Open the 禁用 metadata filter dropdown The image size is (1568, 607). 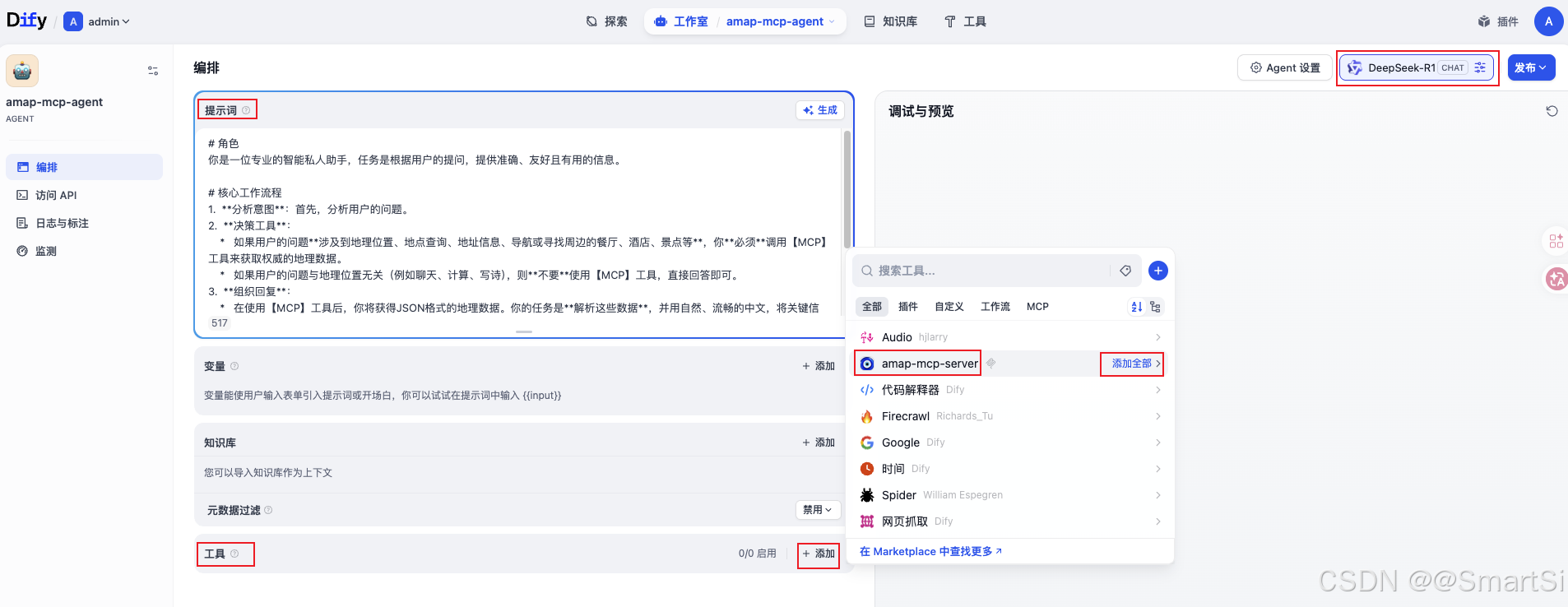coord(818,510)
